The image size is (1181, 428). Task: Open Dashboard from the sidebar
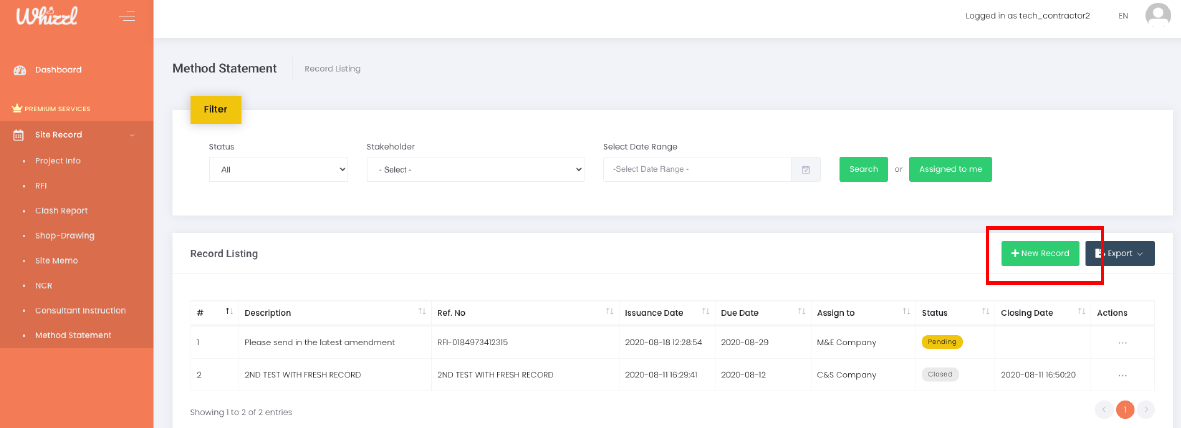tap(58, 70)
